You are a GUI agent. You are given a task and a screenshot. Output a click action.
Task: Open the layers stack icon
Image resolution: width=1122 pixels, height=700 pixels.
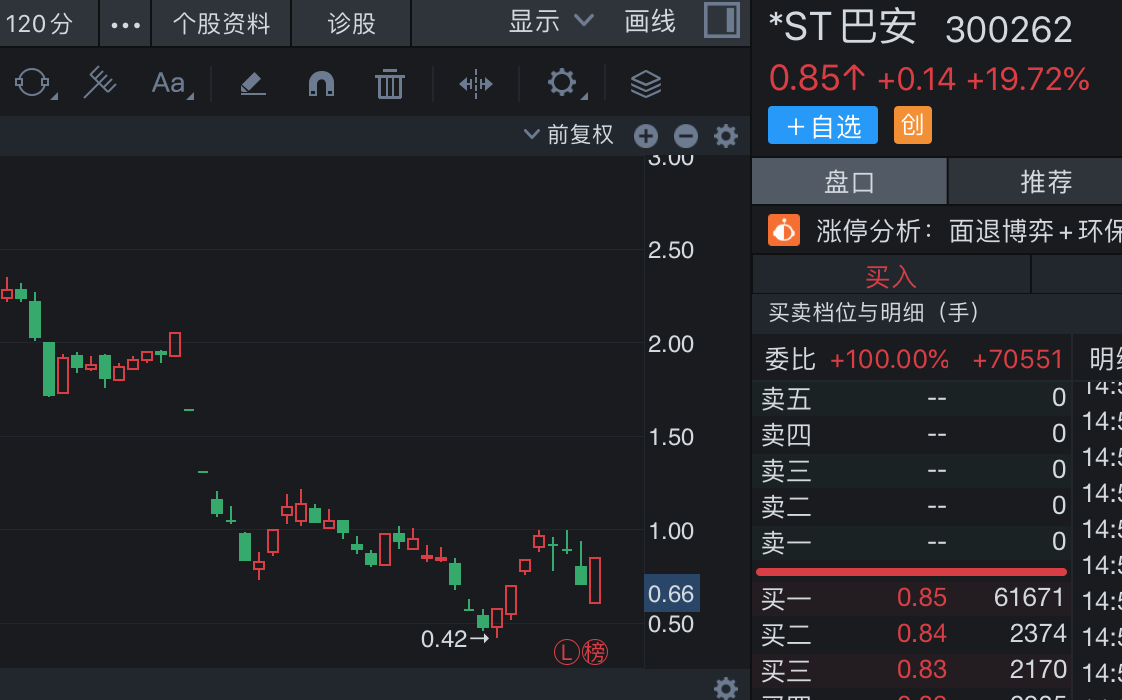tap(646, 83)
